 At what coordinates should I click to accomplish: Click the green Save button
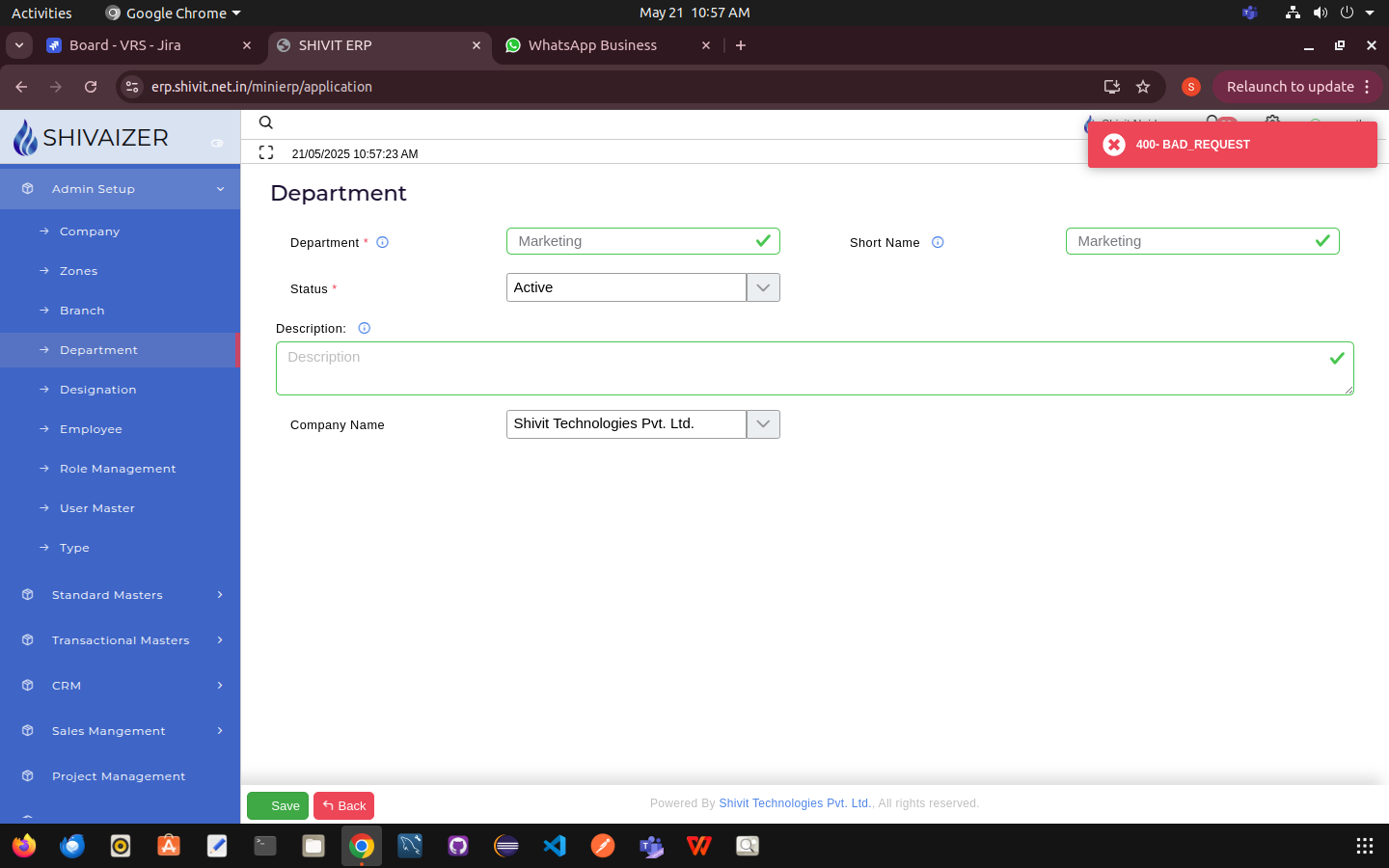point(278,805)
